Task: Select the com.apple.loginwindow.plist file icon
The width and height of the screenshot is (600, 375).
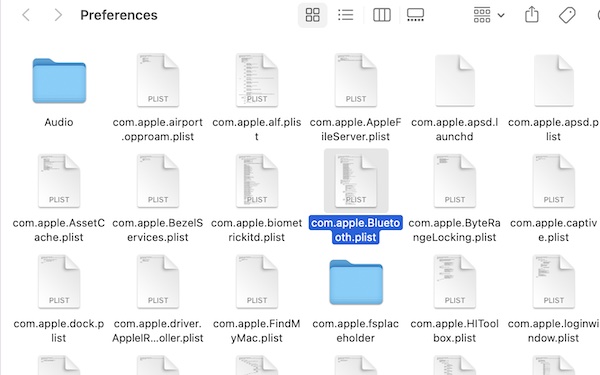Action: click(x=553, y=282)
